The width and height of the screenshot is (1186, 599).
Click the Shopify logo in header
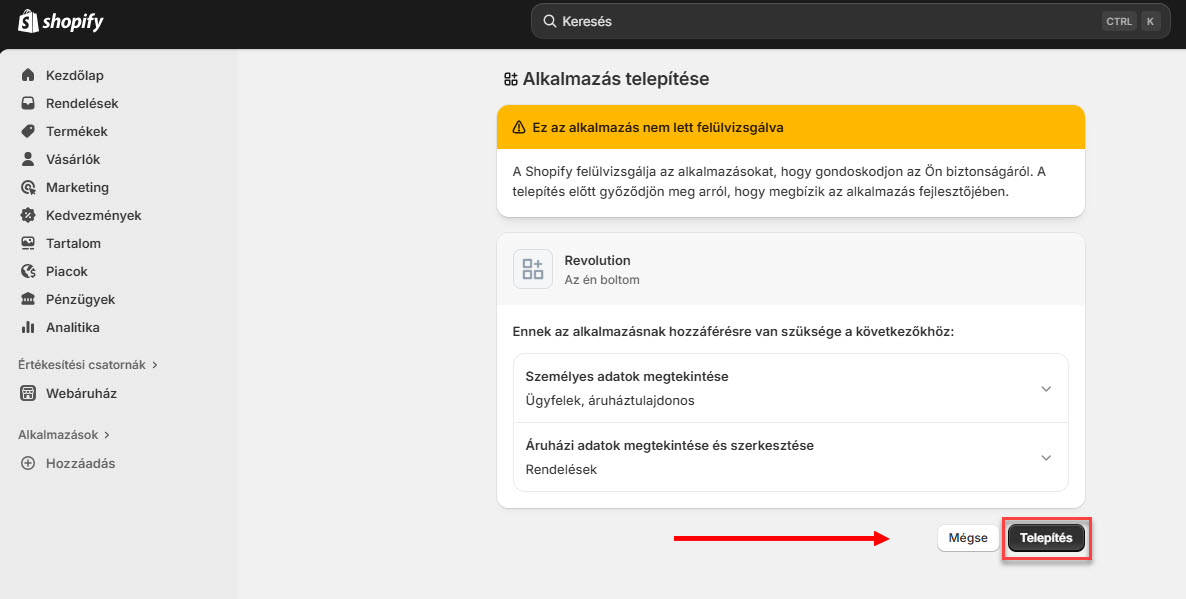click(x=61, y=21)
